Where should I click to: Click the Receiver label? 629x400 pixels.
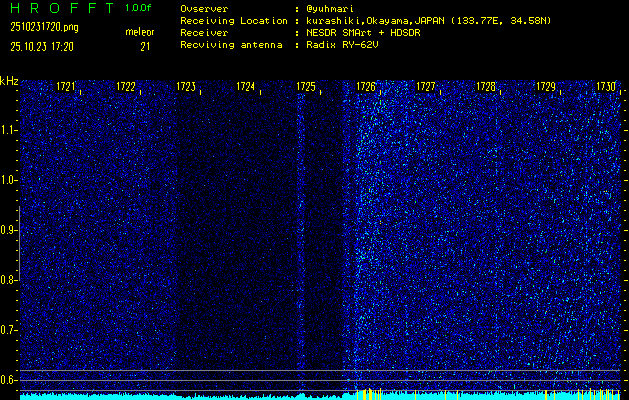click(x=204, y=33)
